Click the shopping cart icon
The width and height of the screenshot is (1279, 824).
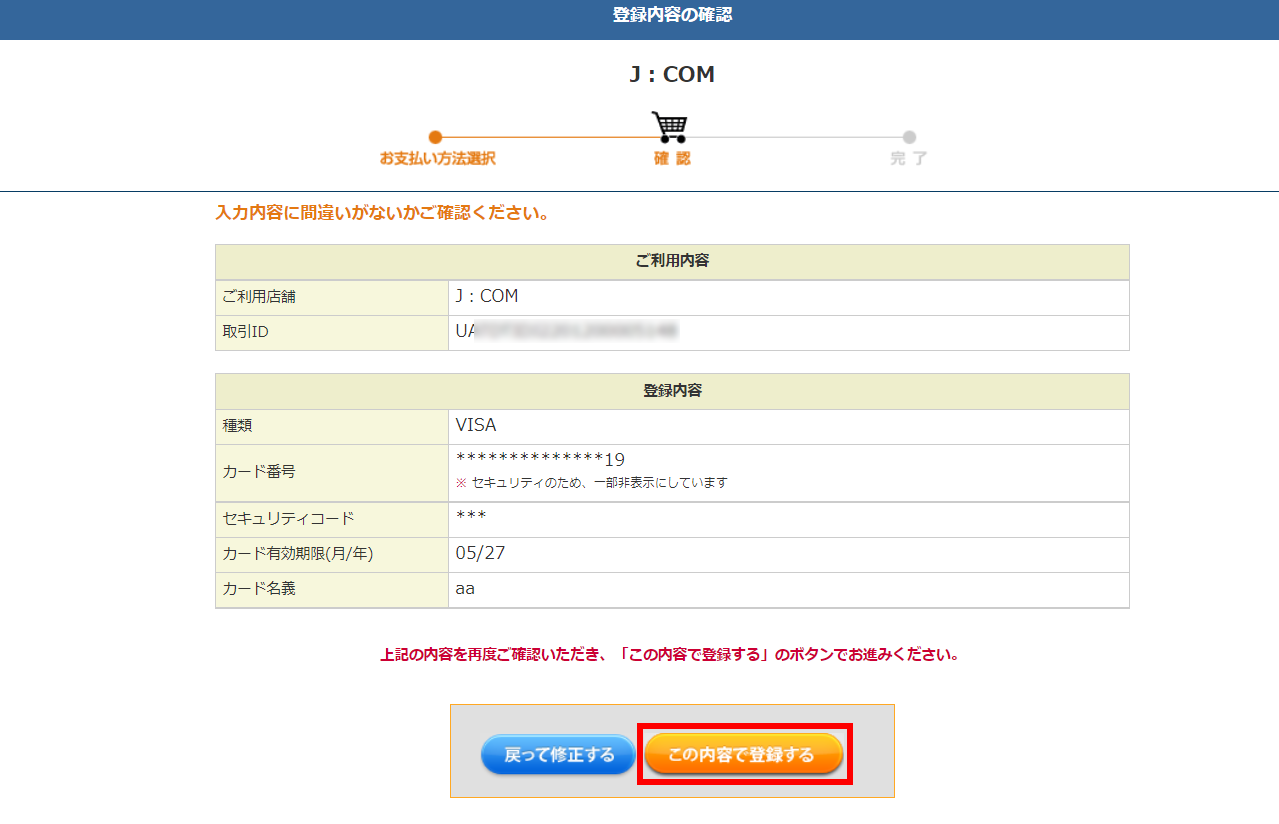click(670, 127)
